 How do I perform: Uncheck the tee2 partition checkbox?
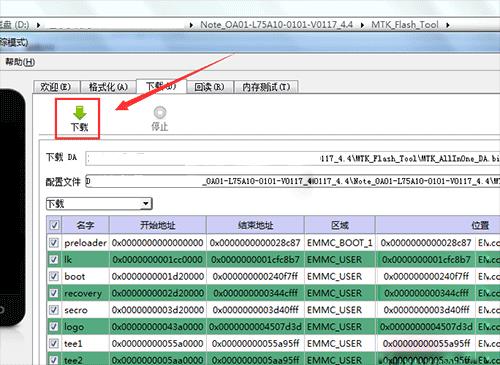pyautogui.click(x=54, y=360)
